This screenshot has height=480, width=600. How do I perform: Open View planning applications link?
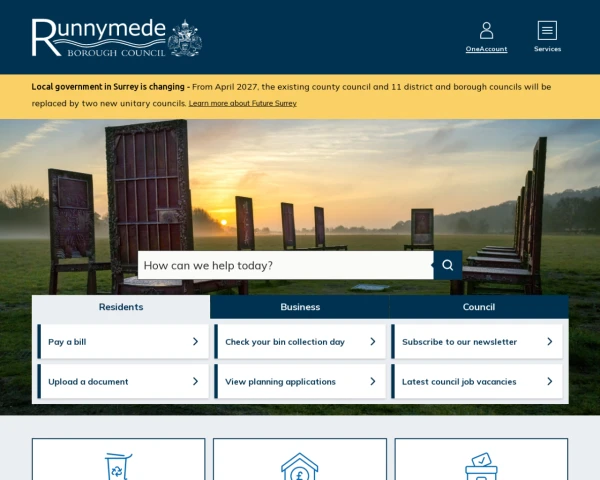[281, 382]
